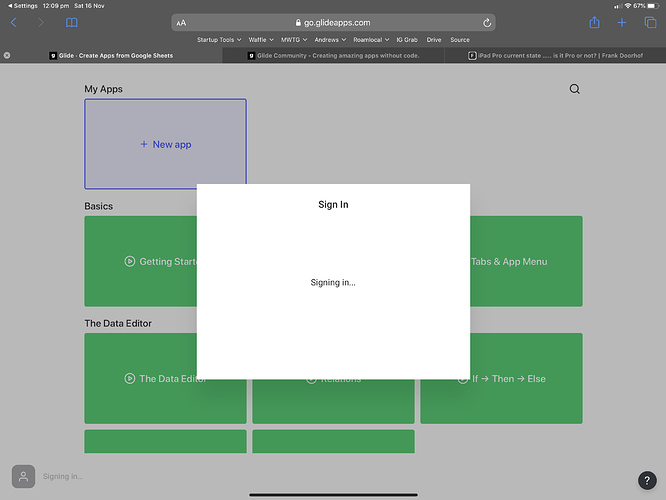Expand the Roamlocal bookmarks folder
Screen dimensions: 666x500
371,40
